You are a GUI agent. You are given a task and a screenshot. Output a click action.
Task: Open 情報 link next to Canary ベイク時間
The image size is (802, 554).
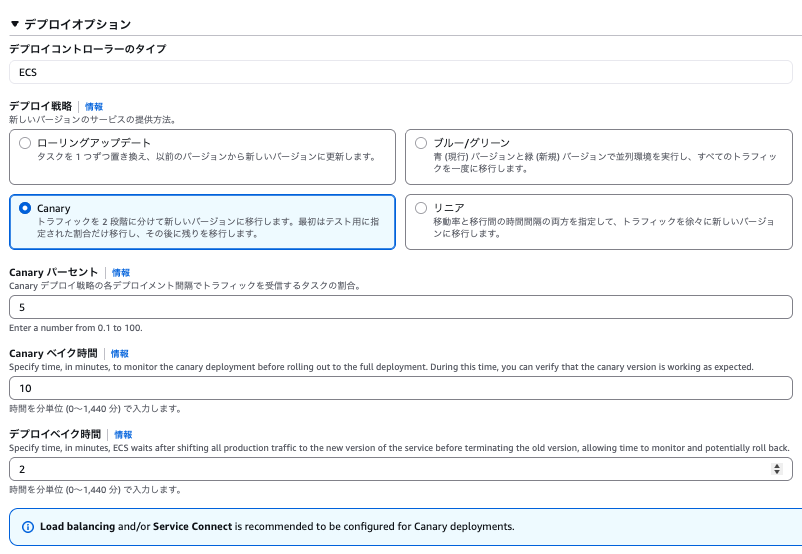point(119,354)
